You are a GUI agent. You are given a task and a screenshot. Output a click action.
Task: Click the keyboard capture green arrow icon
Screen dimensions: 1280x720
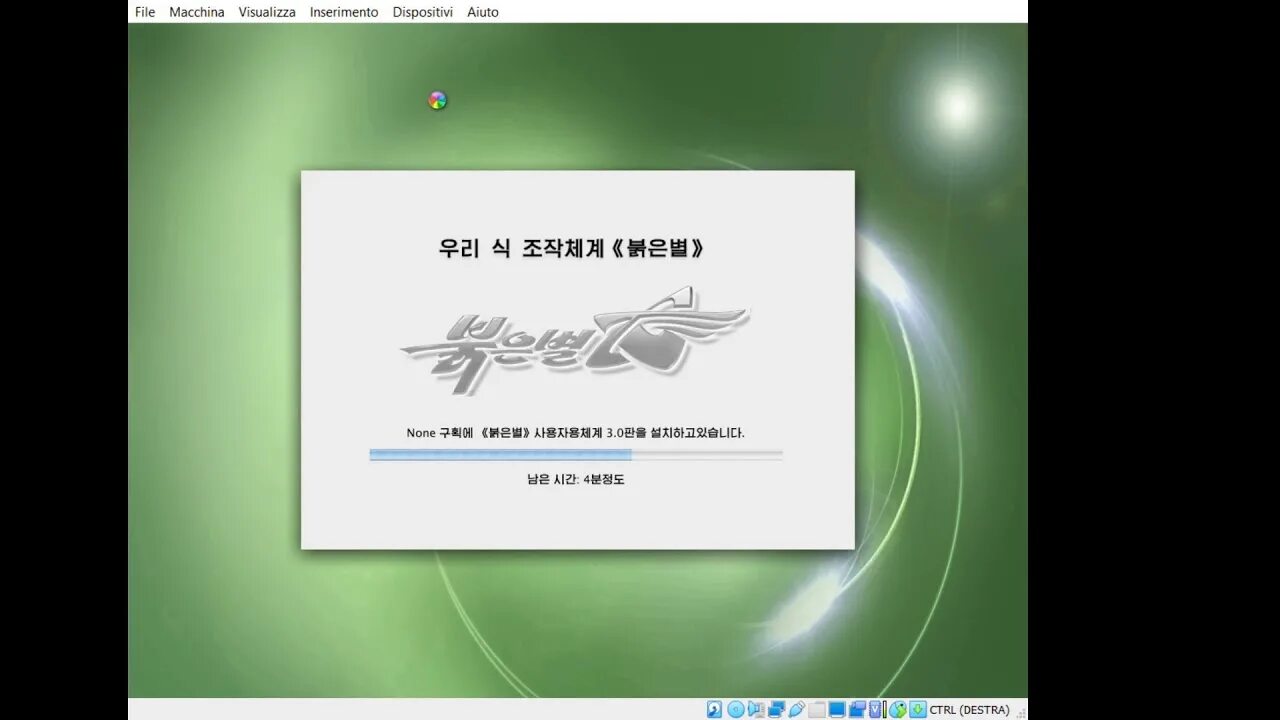tap(917, 709)
